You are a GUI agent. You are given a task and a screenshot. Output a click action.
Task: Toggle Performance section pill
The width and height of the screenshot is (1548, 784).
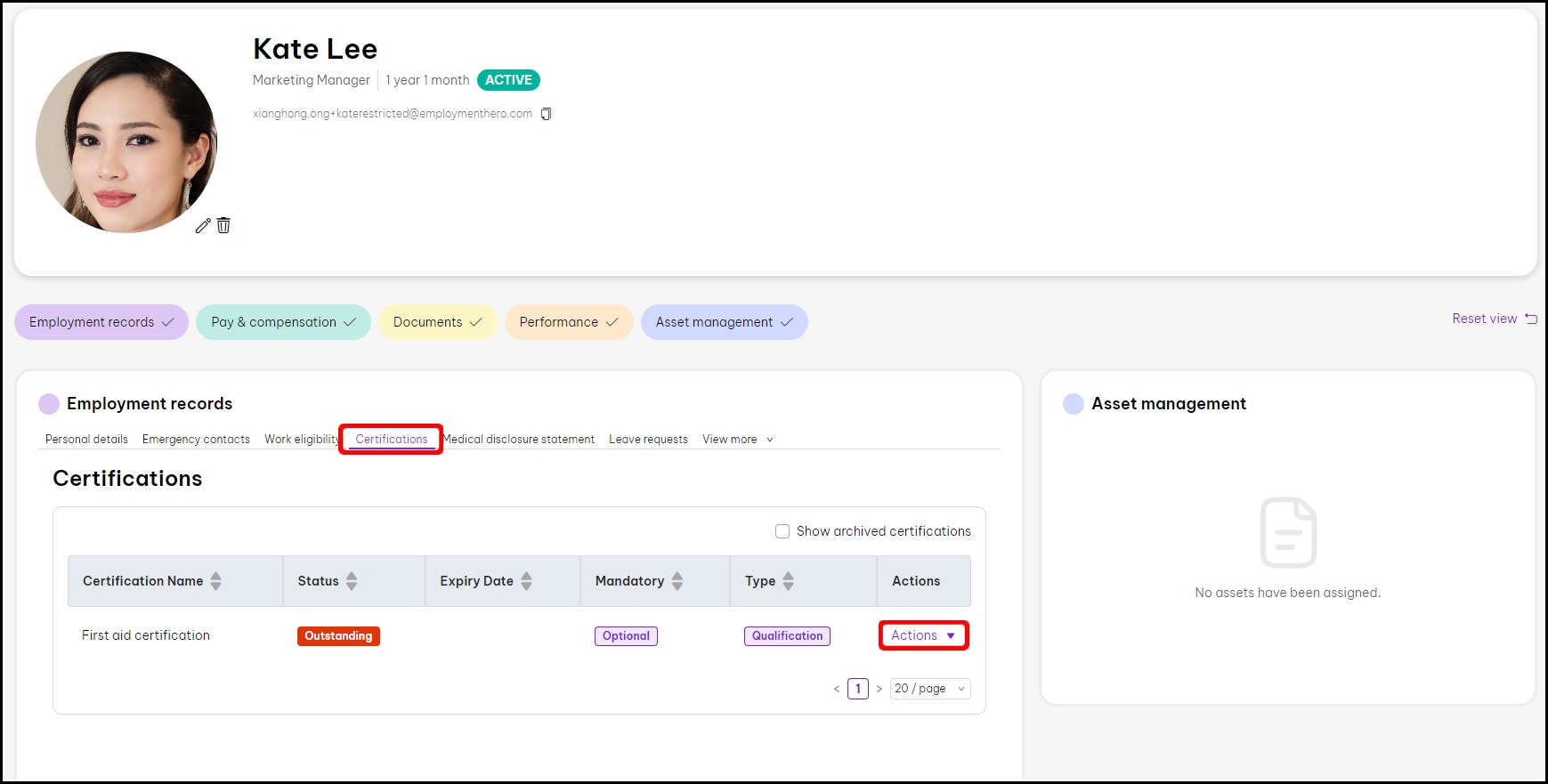(x=569, y=322)
